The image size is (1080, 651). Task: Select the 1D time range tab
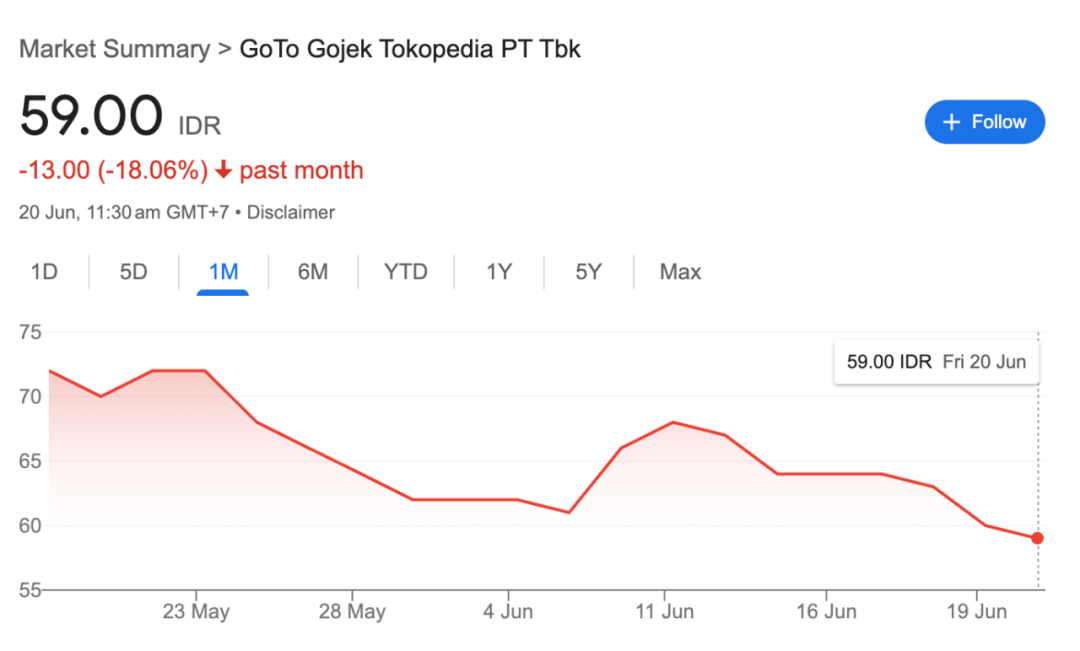pos(44,272)
